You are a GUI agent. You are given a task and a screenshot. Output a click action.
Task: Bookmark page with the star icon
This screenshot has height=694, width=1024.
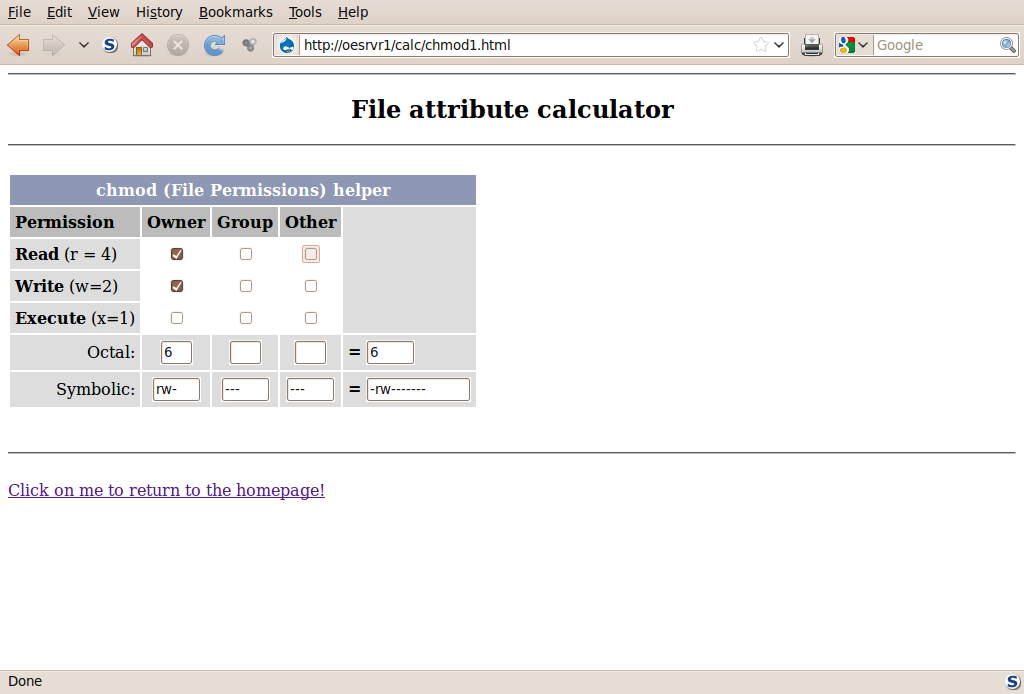click(x=761, y=45)
